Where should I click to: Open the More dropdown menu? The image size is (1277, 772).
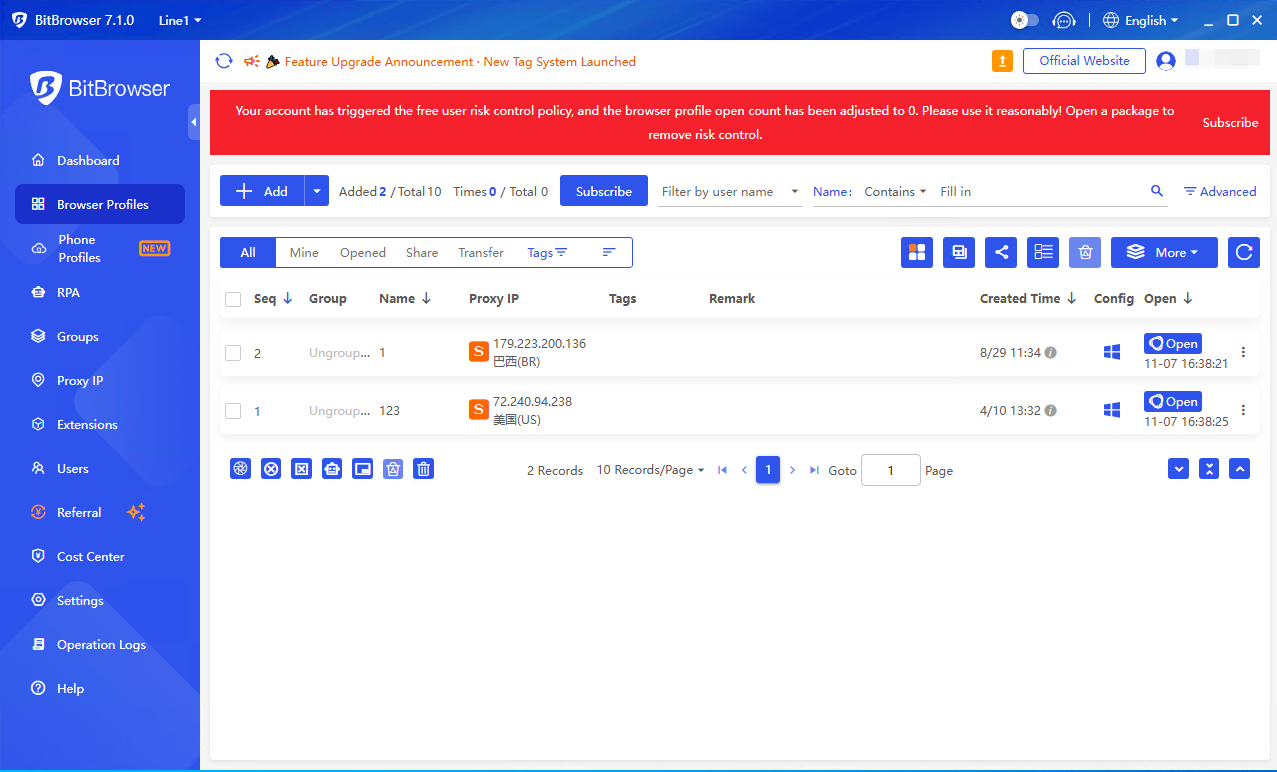pos(1164,252)
